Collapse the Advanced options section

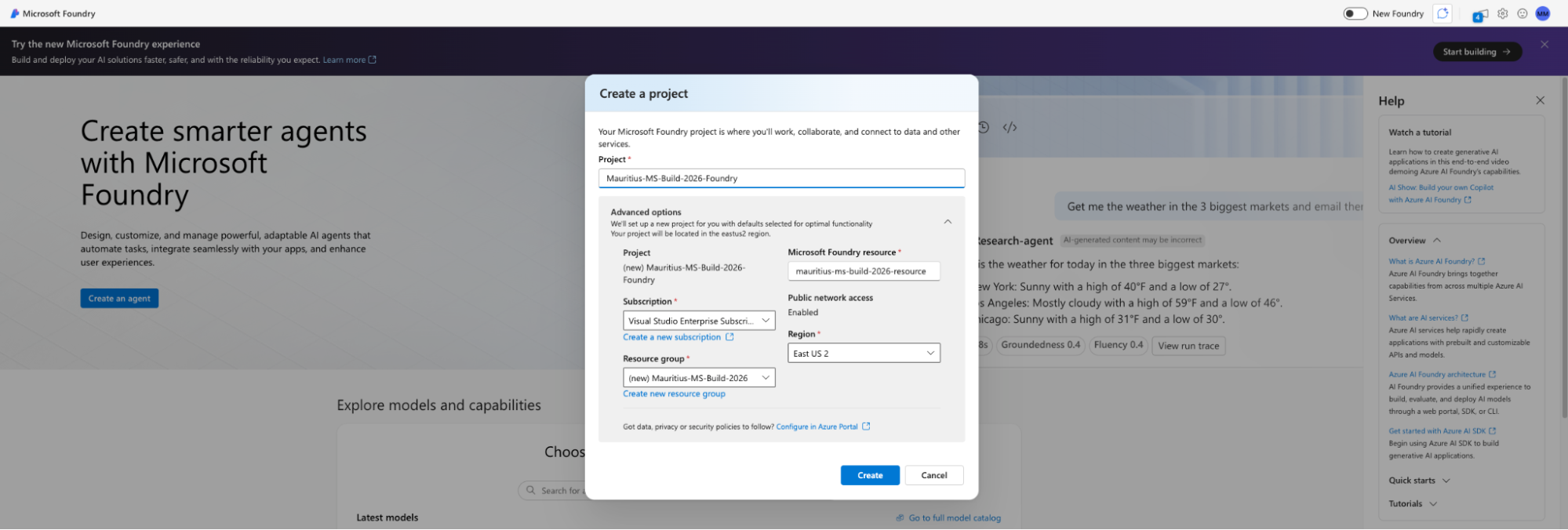[948, 222]
